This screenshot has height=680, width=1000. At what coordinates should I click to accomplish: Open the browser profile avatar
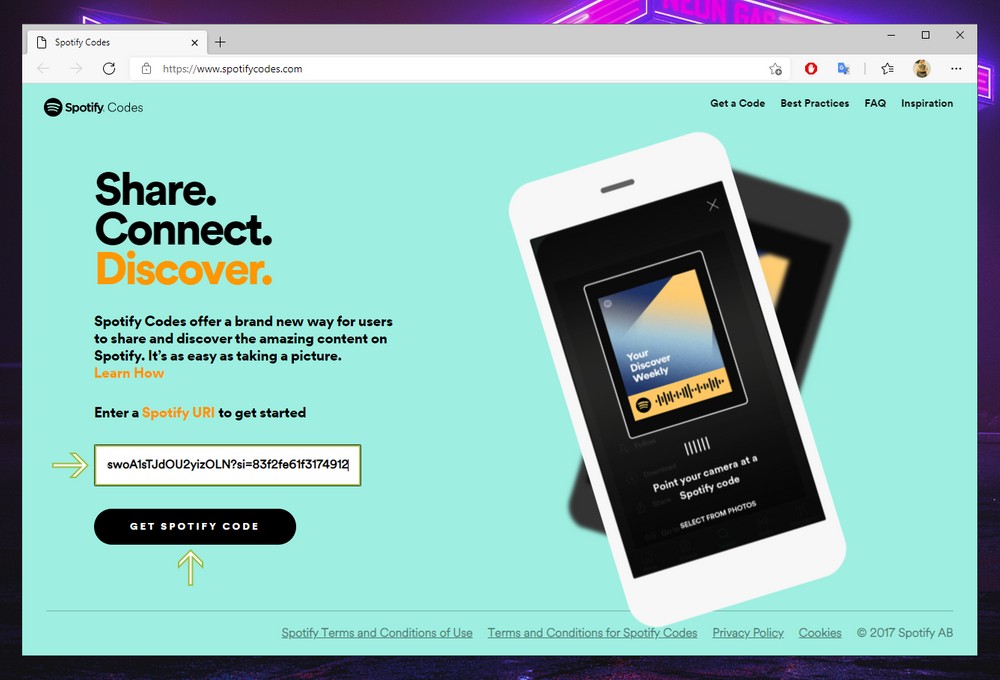coord(922,68)
